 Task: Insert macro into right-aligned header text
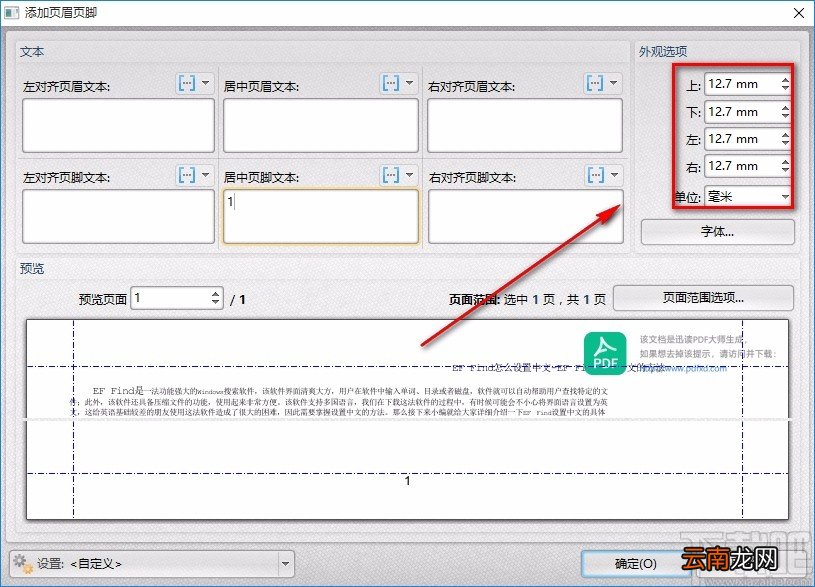click(x=595, y=83)
